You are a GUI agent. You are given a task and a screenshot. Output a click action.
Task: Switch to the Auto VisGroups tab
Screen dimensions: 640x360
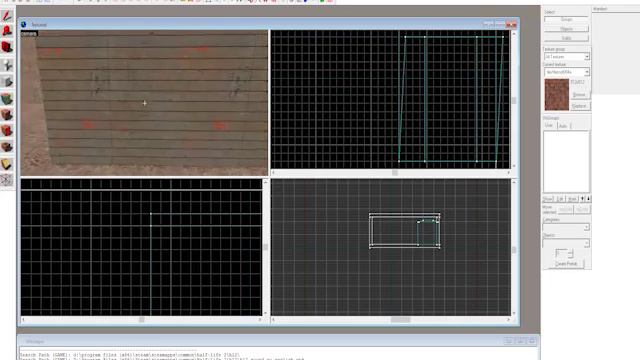(x=563, y=126)
